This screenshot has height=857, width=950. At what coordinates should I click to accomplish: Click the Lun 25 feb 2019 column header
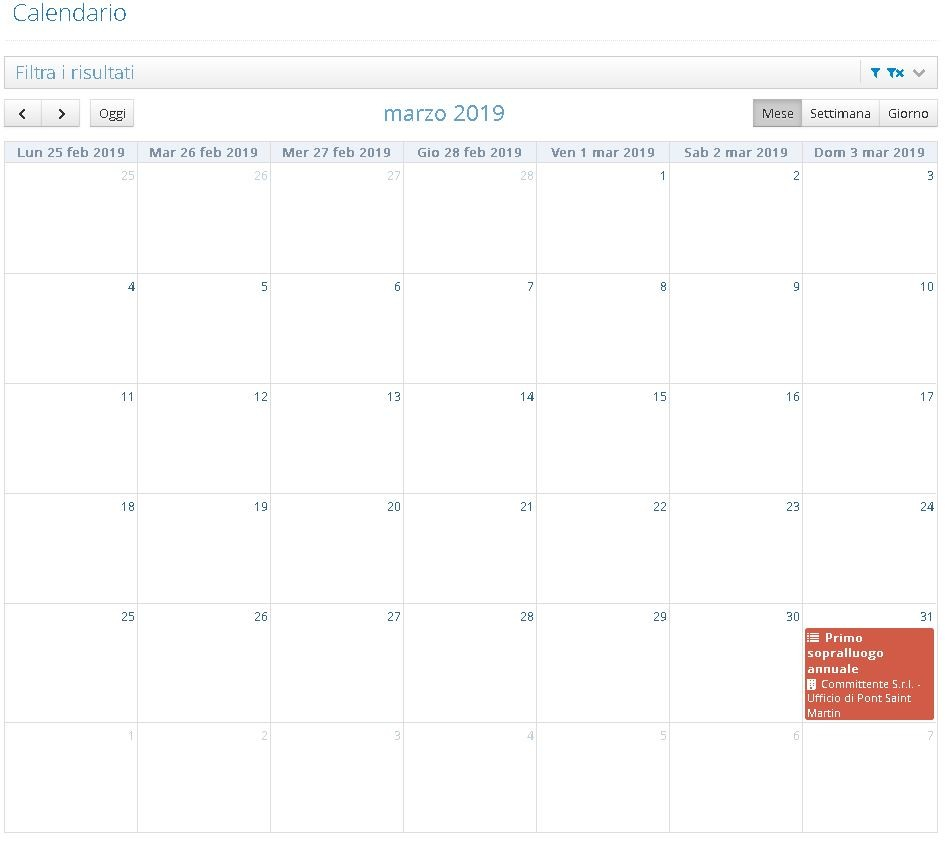[71, 153]
